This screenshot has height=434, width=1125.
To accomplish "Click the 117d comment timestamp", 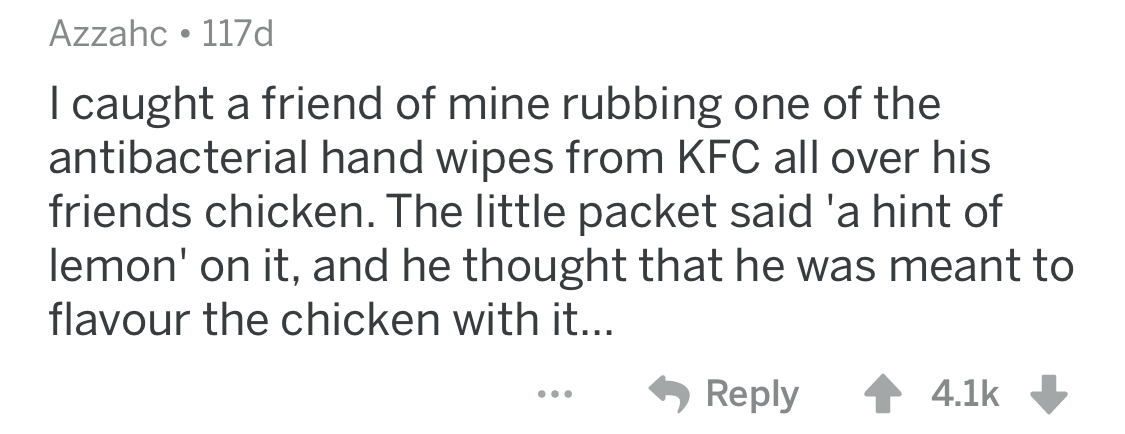I will [x=238, y=37].
